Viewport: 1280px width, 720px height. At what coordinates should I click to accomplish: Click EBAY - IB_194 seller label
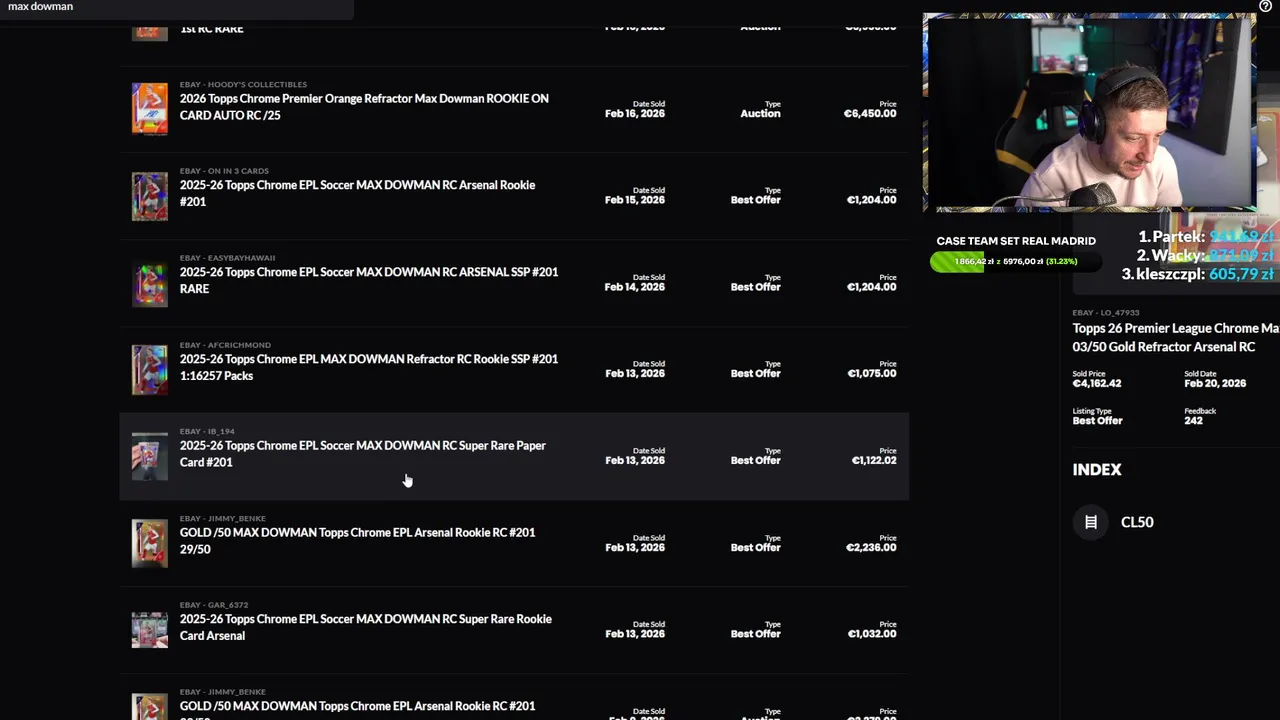point(207,431)
